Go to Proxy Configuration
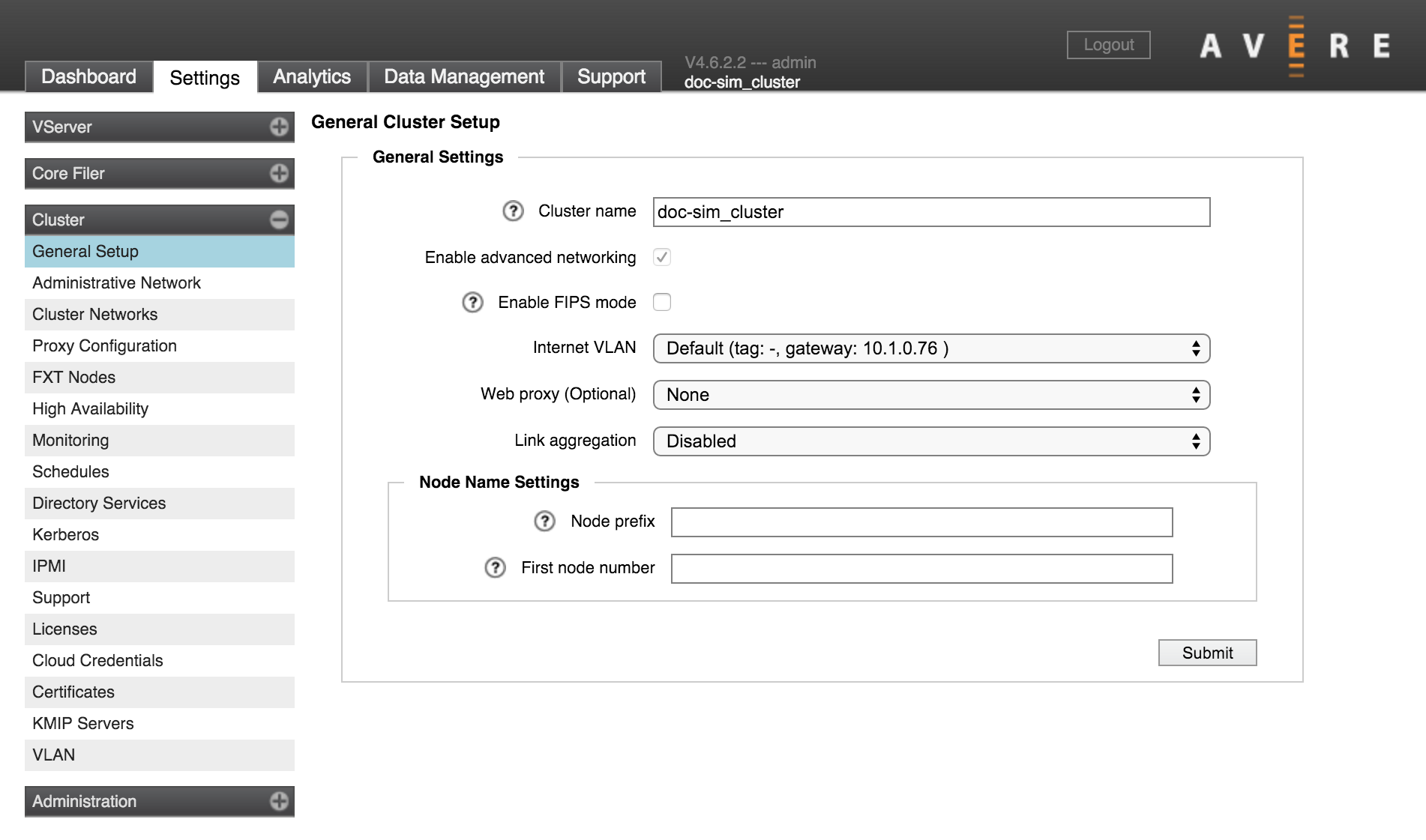 (x=160, y=346)
